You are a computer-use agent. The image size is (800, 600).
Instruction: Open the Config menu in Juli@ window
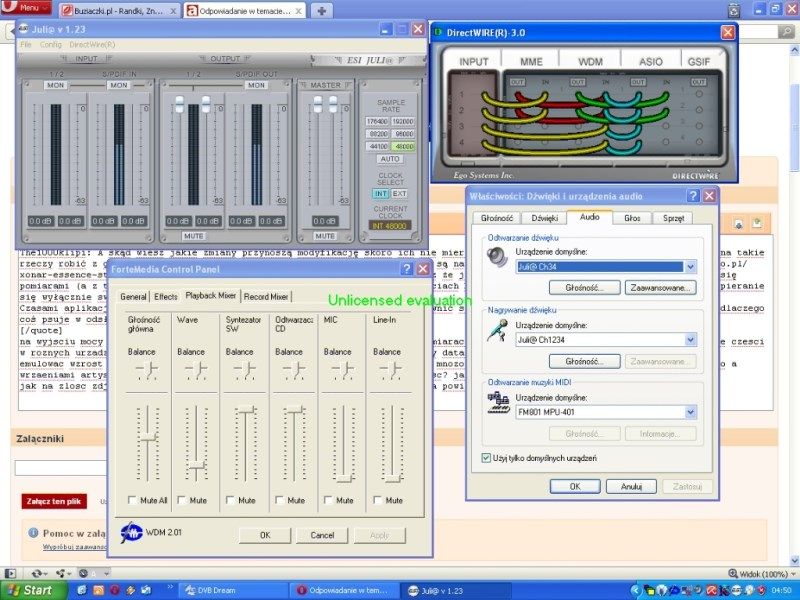coord(51,45)
